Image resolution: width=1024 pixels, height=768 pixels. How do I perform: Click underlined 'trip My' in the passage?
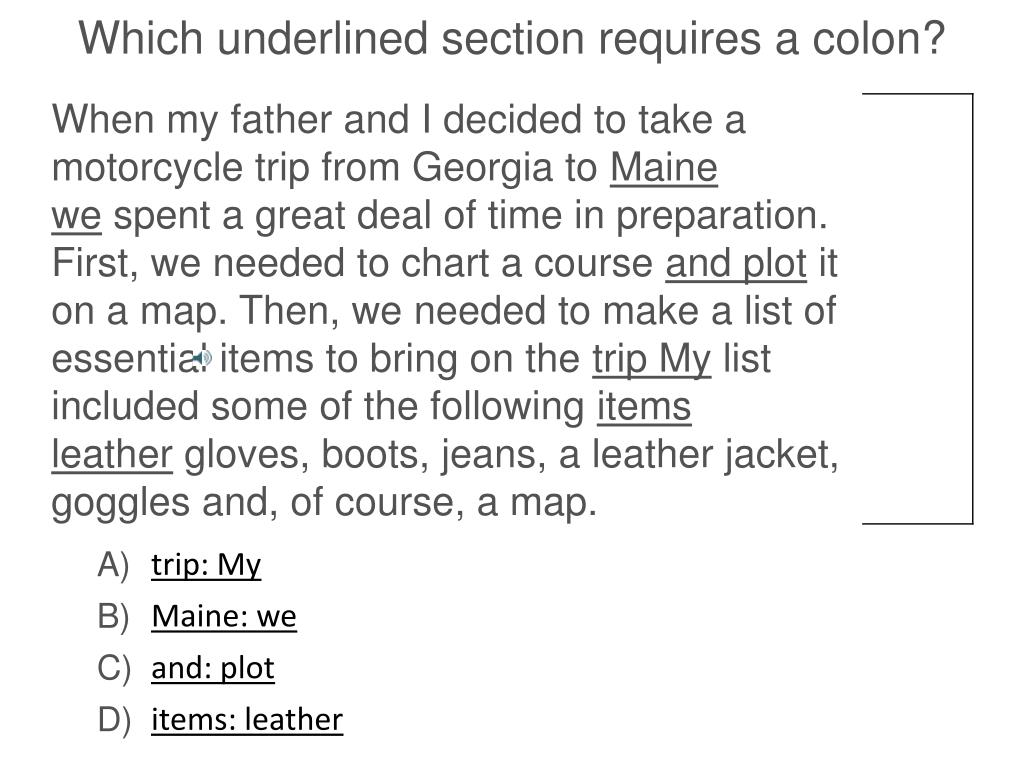click(651, 359)
